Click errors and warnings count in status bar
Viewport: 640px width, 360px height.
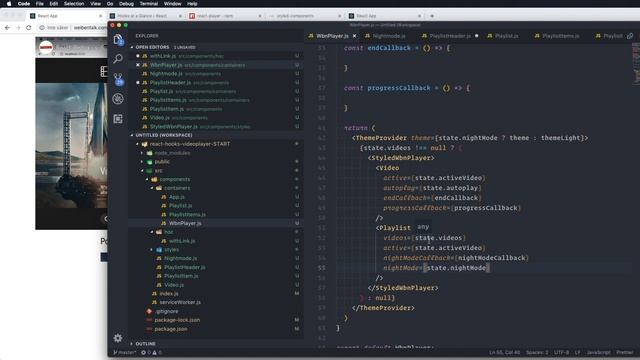click(151, 352)
